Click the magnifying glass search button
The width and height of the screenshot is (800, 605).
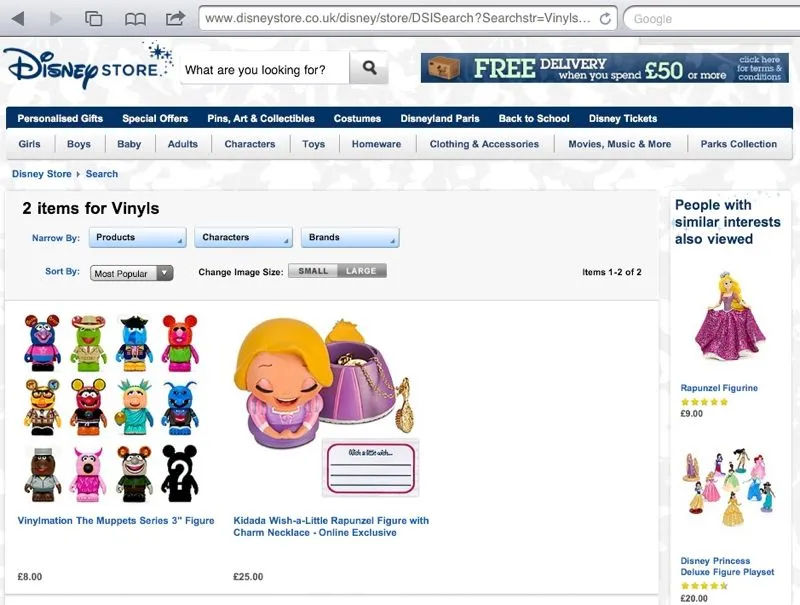(369, 68)
